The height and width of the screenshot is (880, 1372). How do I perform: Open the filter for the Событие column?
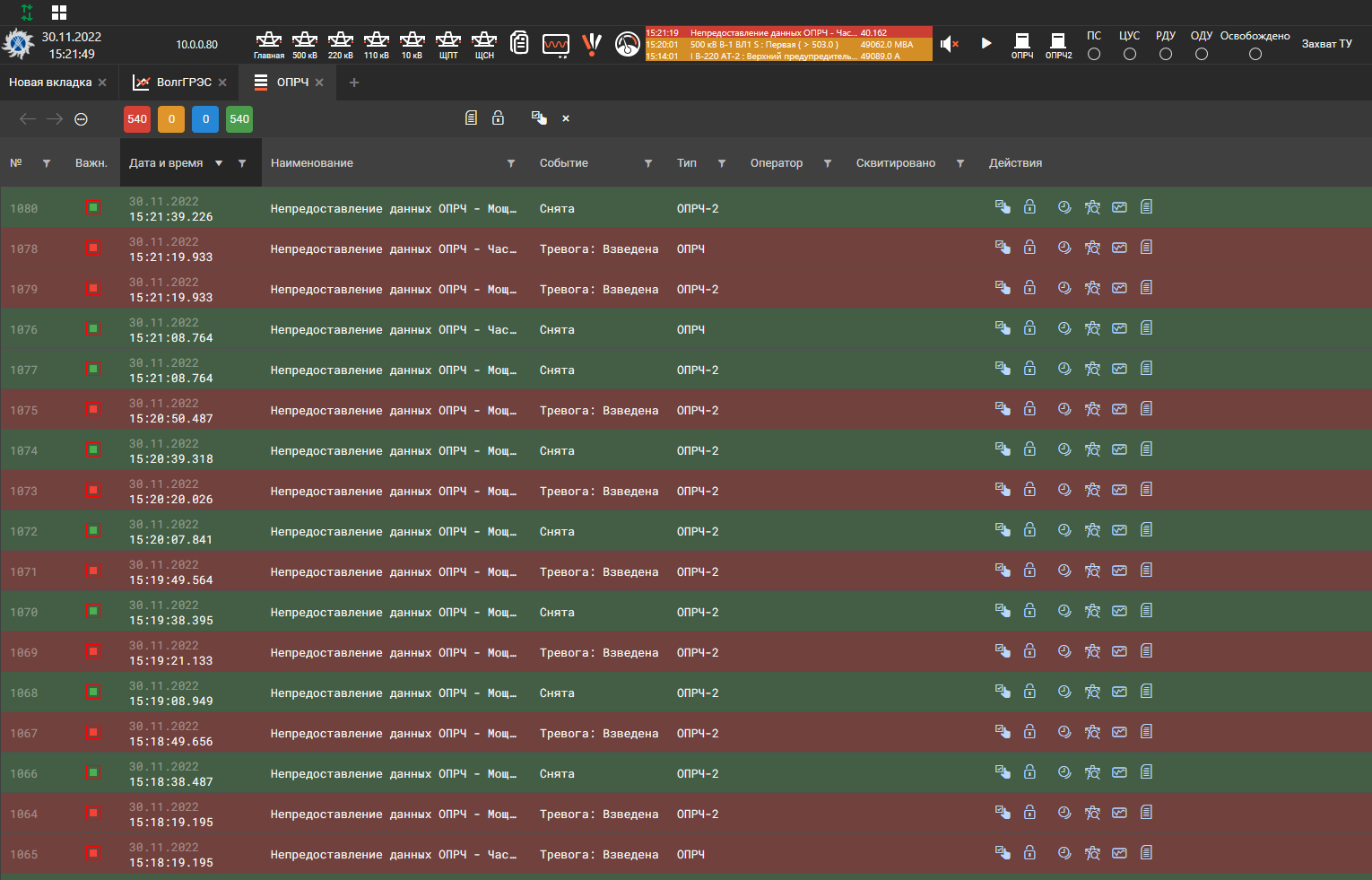[x=648, y=163]
